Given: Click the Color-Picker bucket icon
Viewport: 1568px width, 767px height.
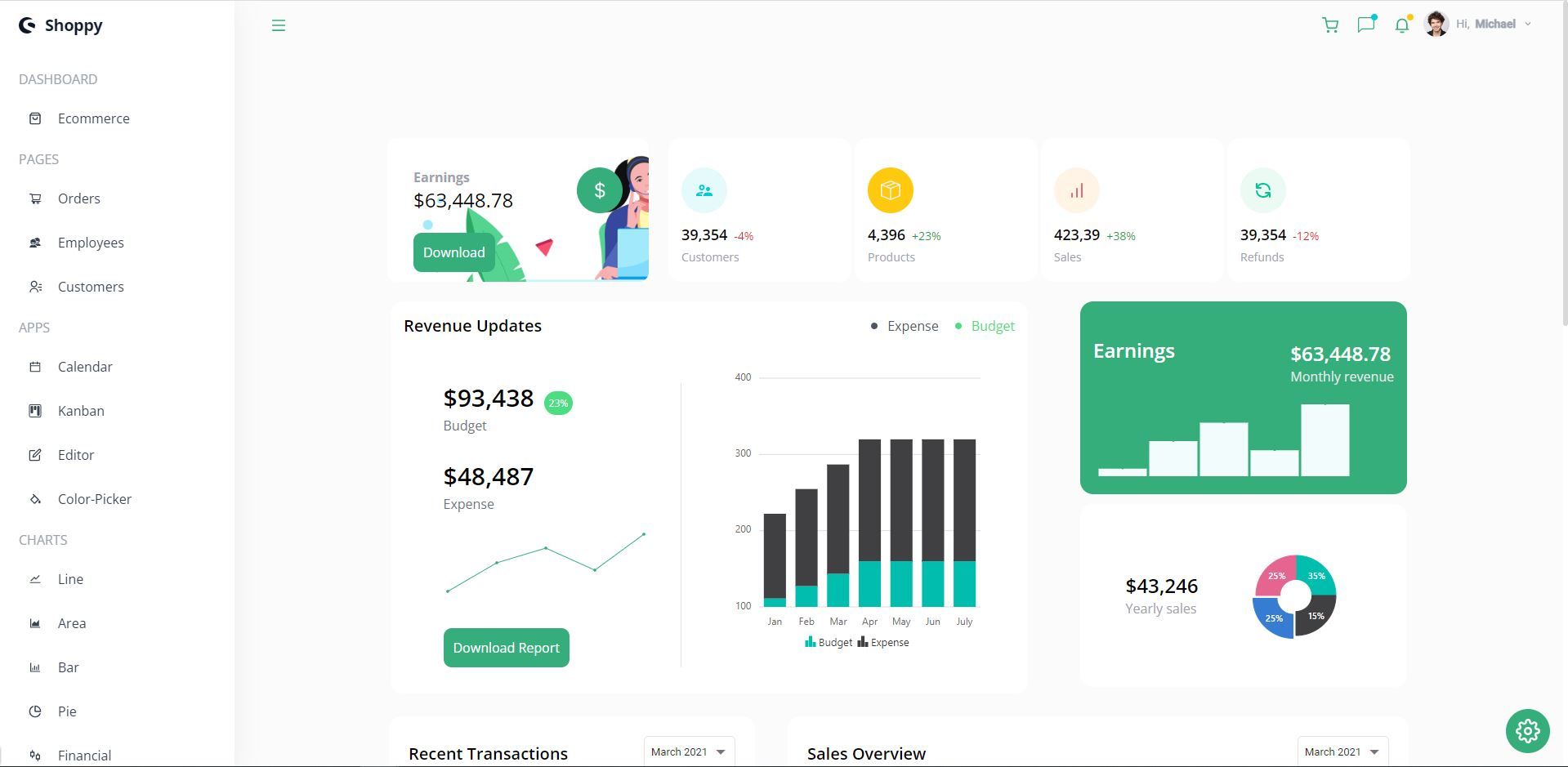Looking at the screenshot, I should pyautogui.click(x=35, y=499).
